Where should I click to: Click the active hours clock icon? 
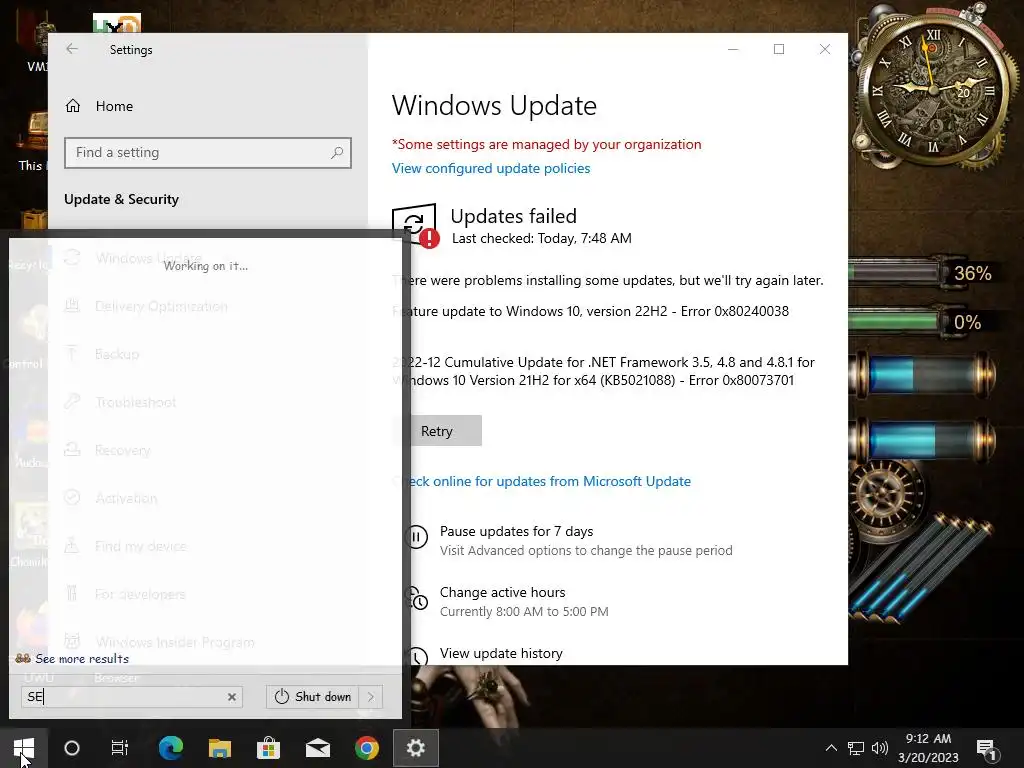pyautogui.click(x=416, y=599)
